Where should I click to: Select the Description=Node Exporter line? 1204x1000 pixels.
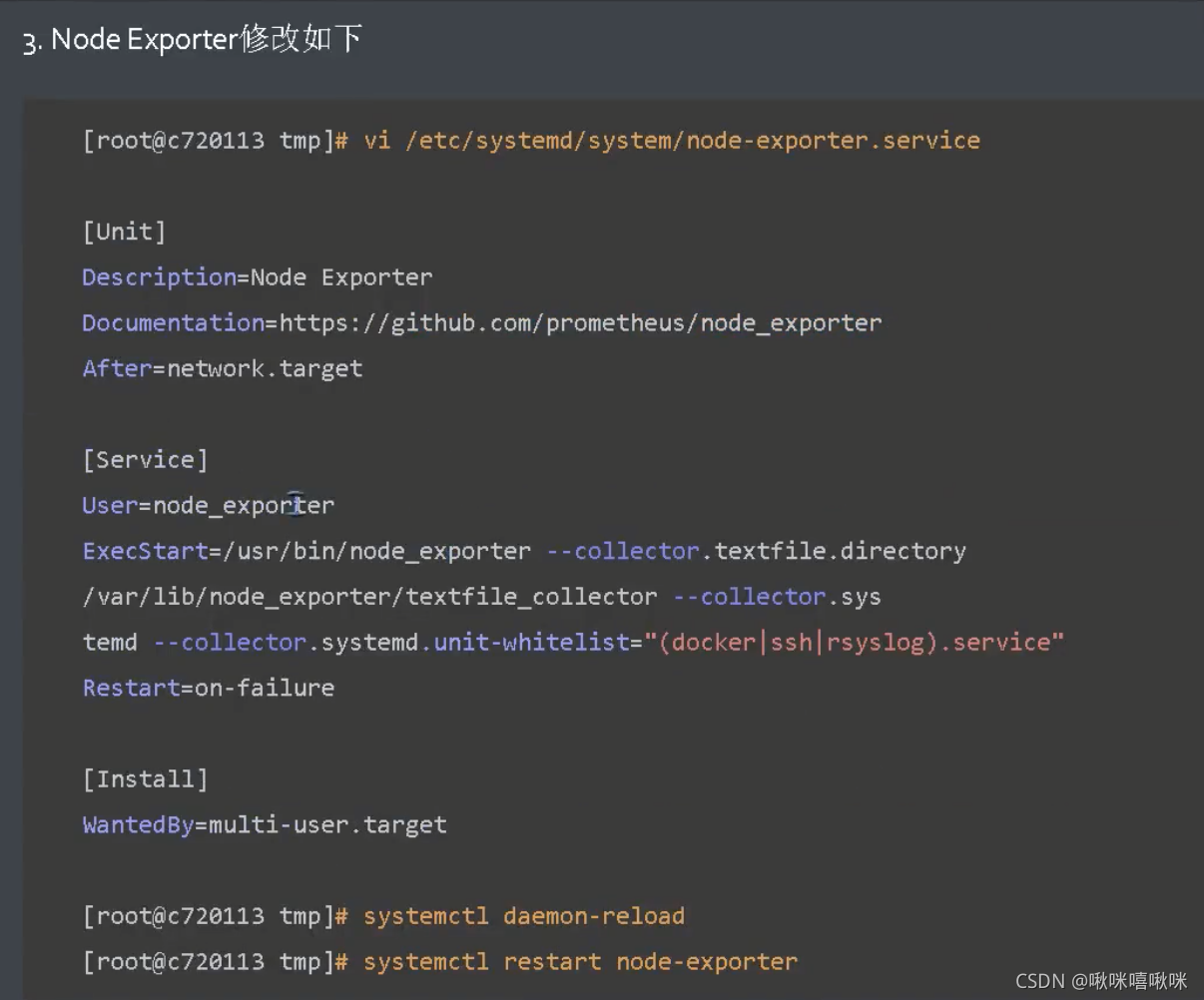coord(258,277)
